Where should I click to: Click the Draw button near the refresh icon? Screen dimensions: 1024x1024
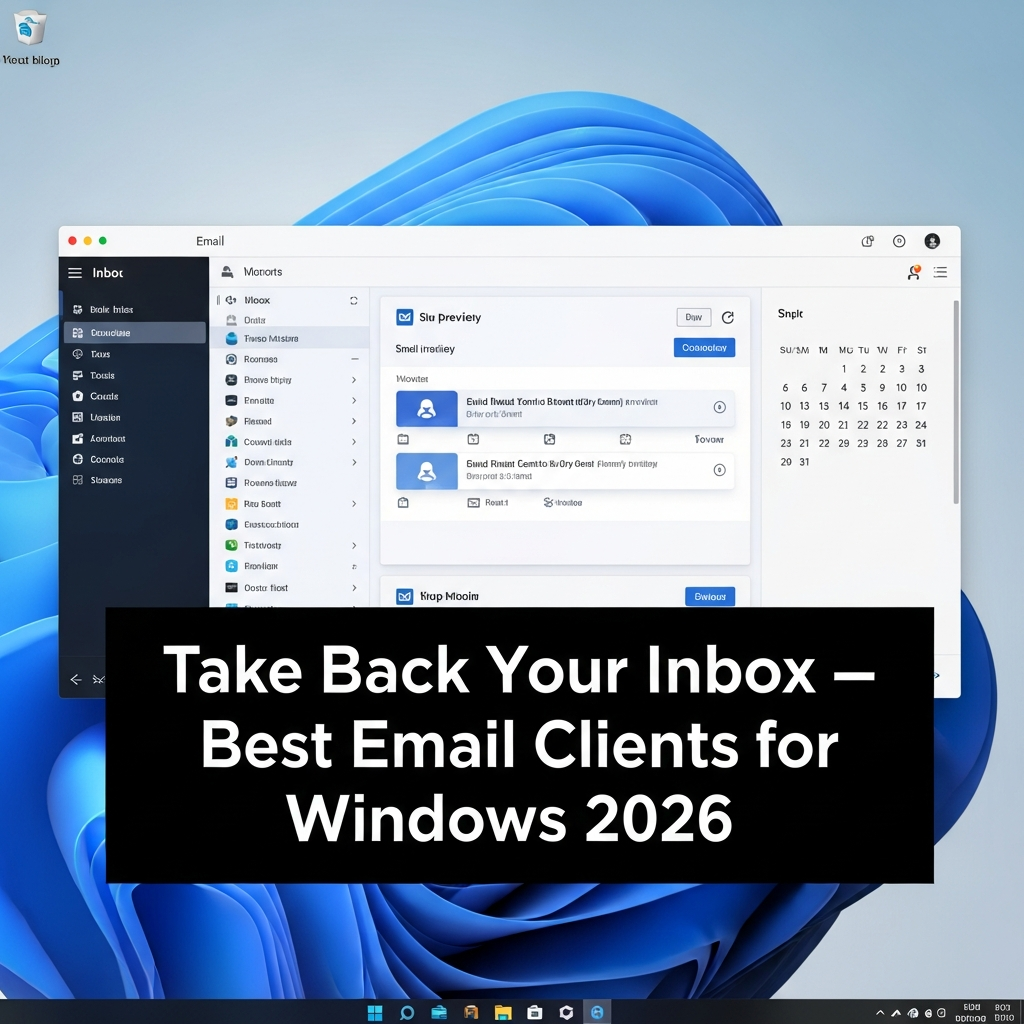tap(694, 317)
